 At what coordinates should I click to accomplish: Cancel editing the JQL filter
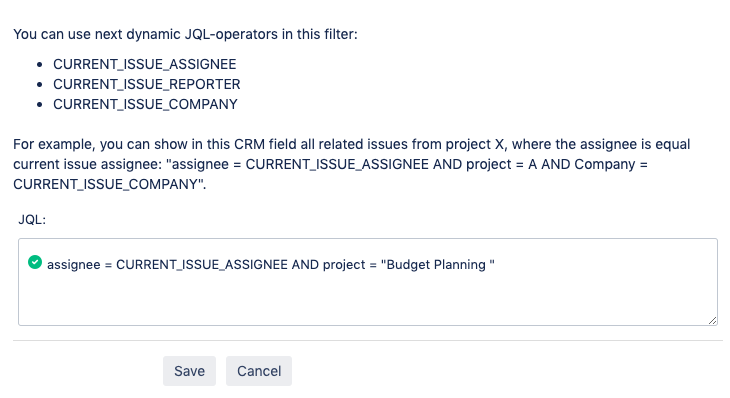[x=259, y=371]
